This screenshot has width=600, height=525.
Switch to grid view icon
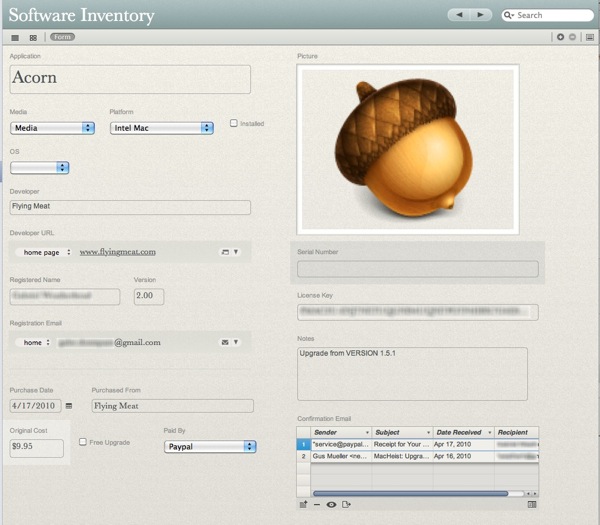[x=33, y=38]
